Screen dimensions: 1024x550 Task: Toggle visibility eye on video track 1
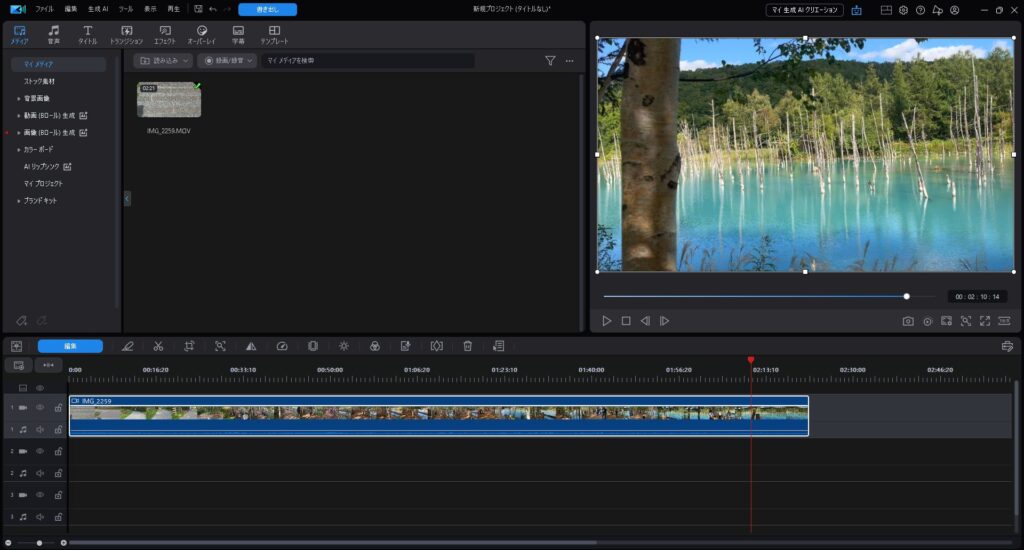[40, 408]
